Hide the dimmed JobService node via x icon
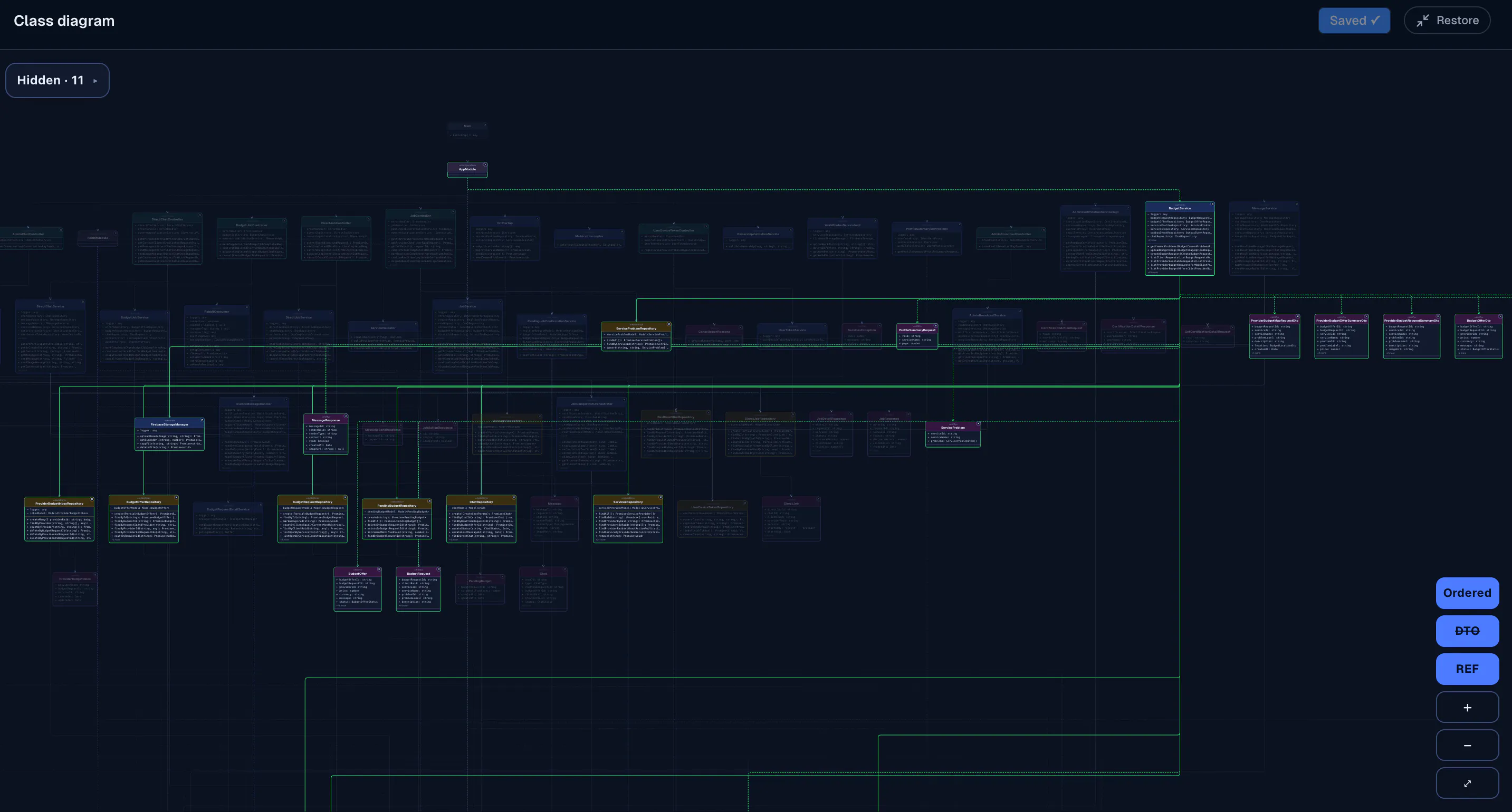Image resolution: width=1512 pixels, height=812 pixels. point(500,302)
